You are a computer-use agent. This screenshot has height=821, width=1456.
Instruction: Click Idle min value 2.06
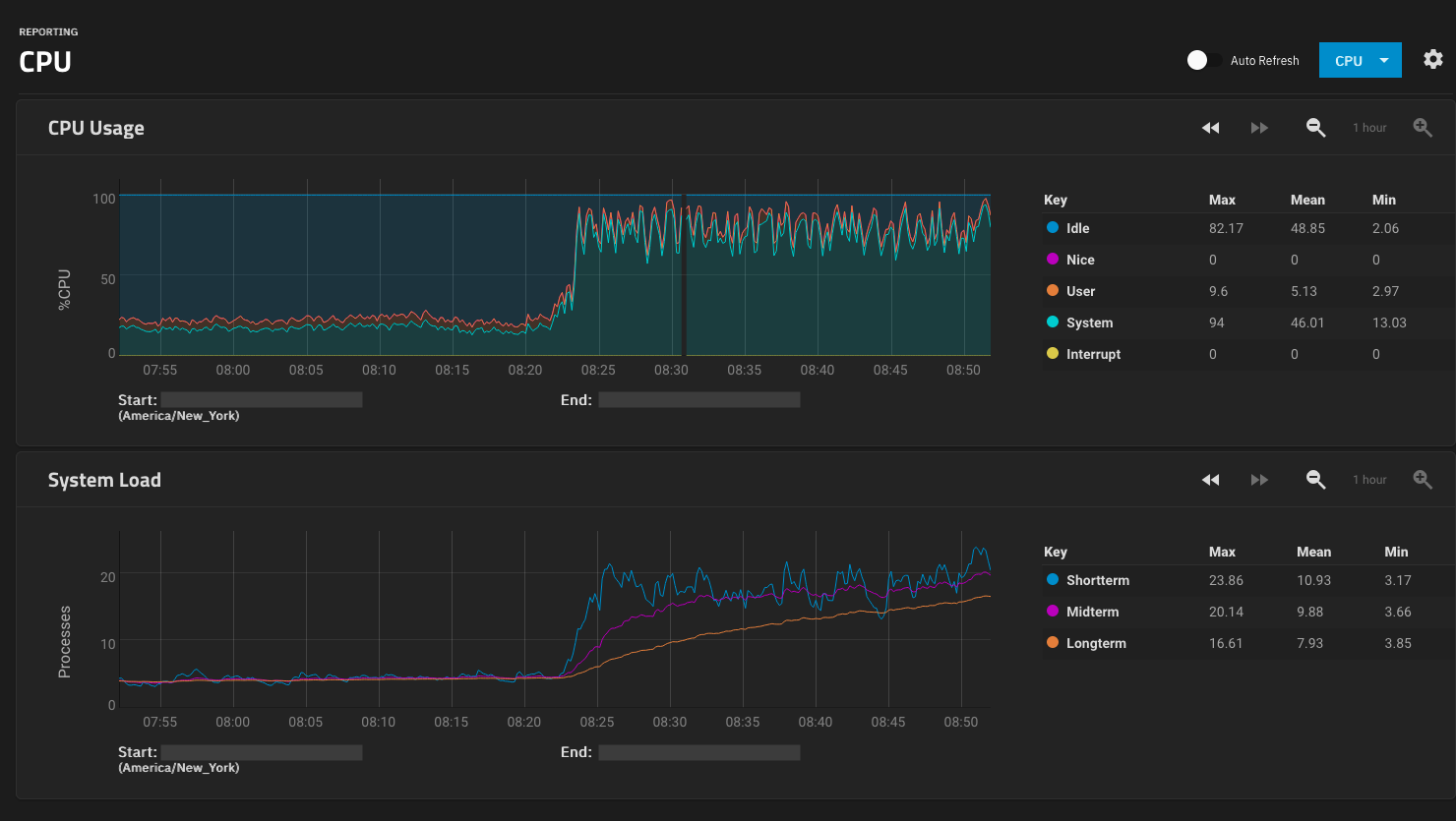[1385, 228]
